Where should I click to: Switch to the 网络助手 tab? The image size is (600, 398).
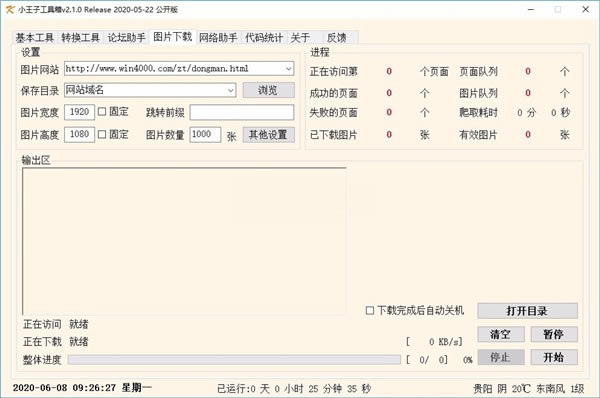point(218,38)
